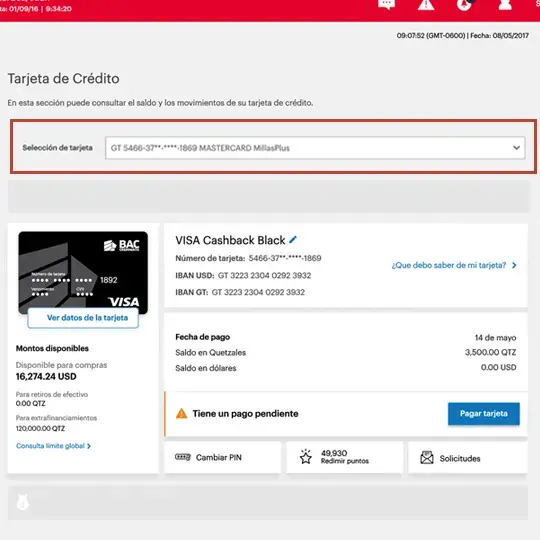Click 49,930 Redimir puntos option
Screen dimensions: 540x540
tap(344, 457)
